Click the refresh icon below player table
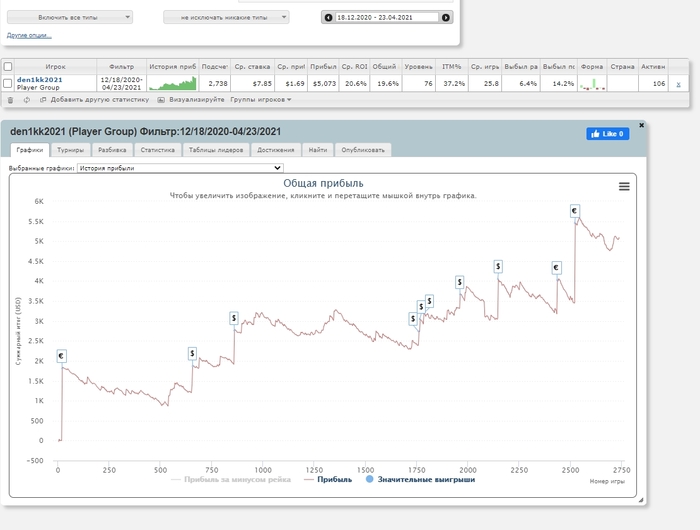 27,100
